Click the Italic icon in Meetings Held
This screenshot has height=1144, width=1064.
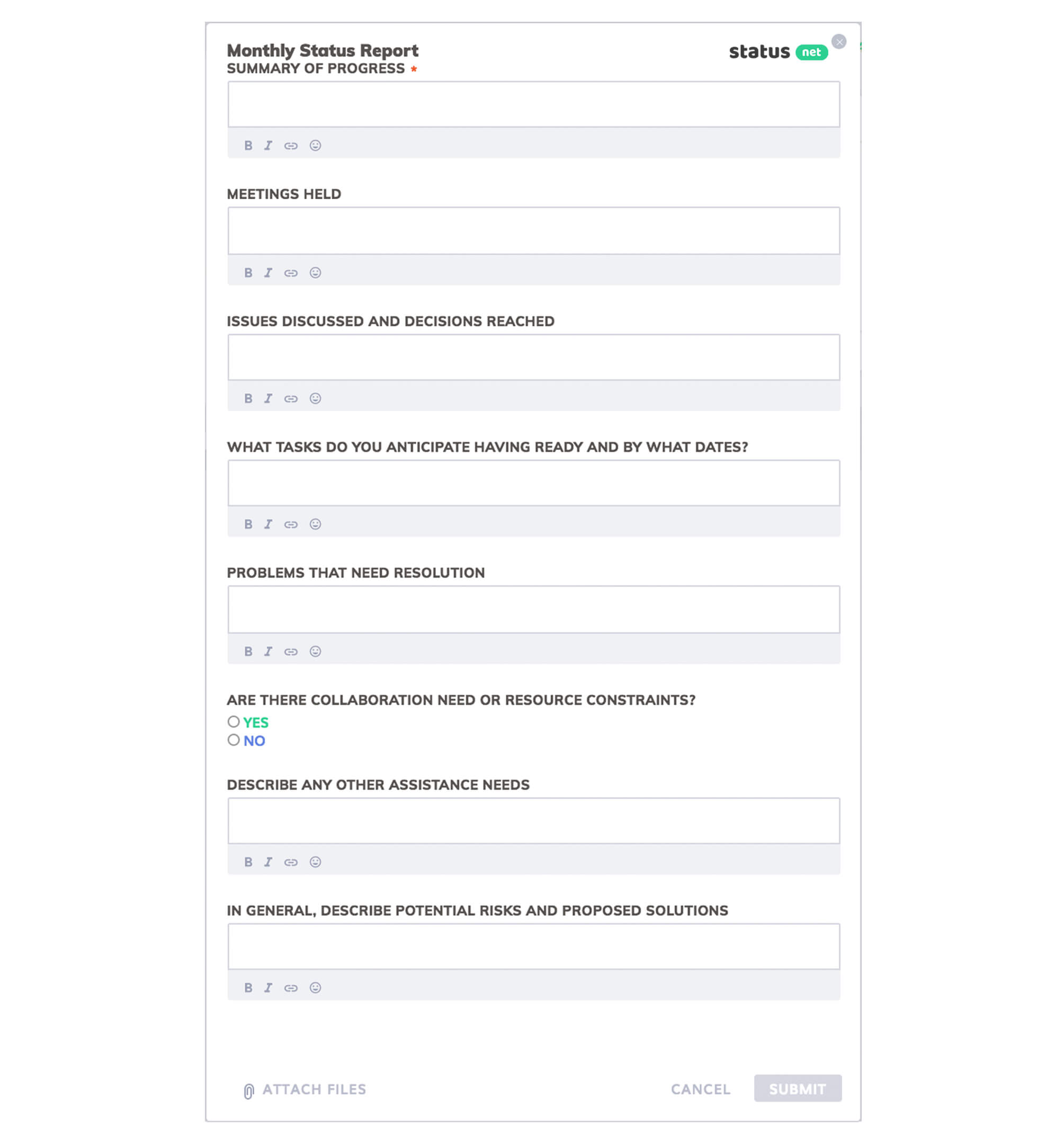268,272
